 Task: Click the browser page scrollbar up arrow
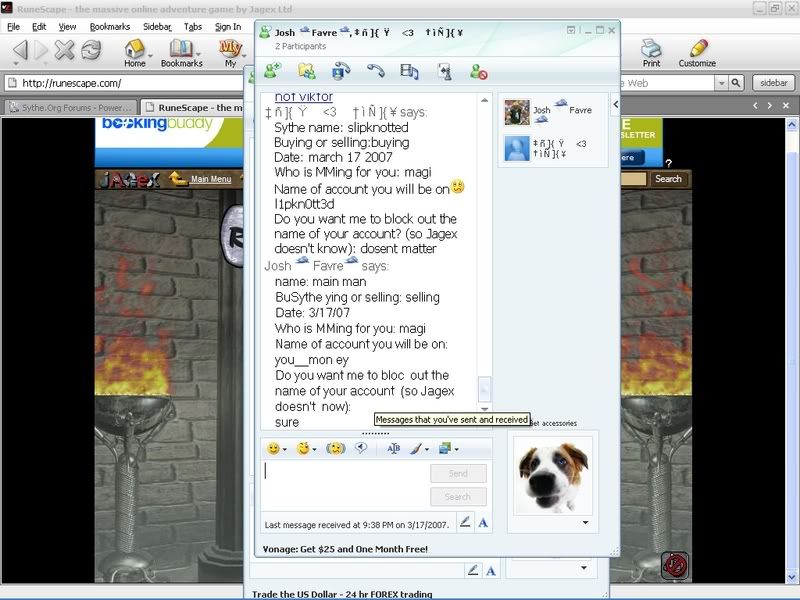coord(792,124)
